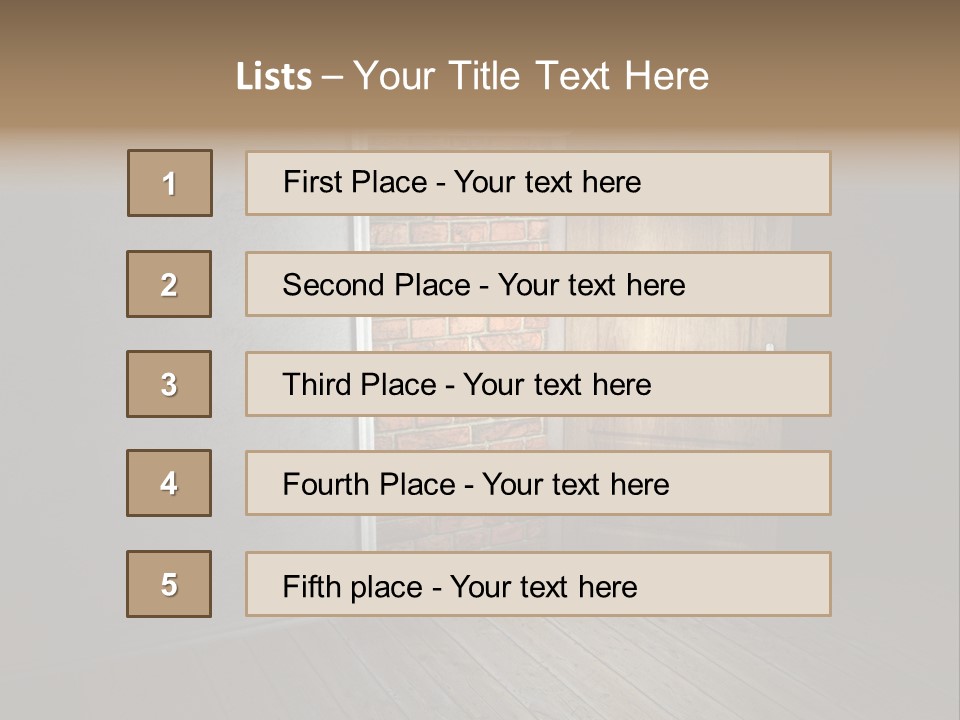Viewport: 960px width, 720px height.
Task: Click the "Fifth place - Your text here" bar
Action: (538, 584)
